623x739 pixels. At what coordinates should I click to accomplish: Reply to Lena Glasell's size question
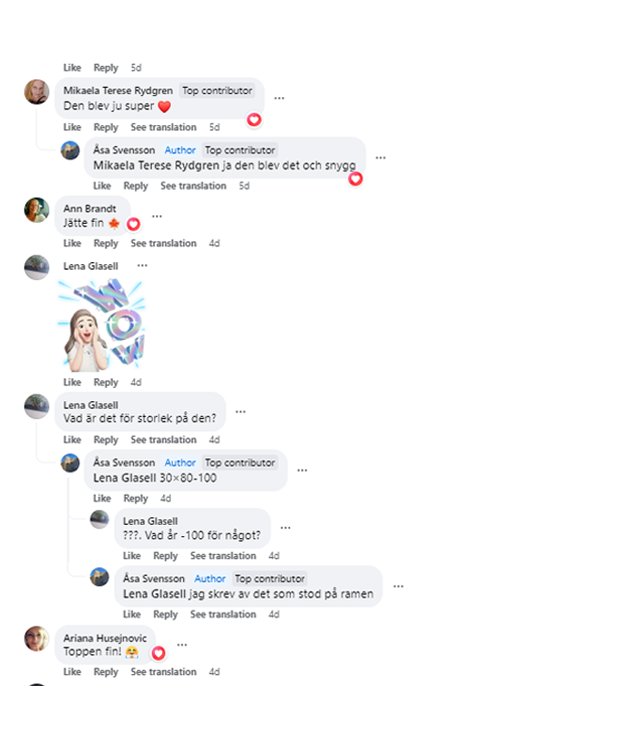tap(106, 440)
